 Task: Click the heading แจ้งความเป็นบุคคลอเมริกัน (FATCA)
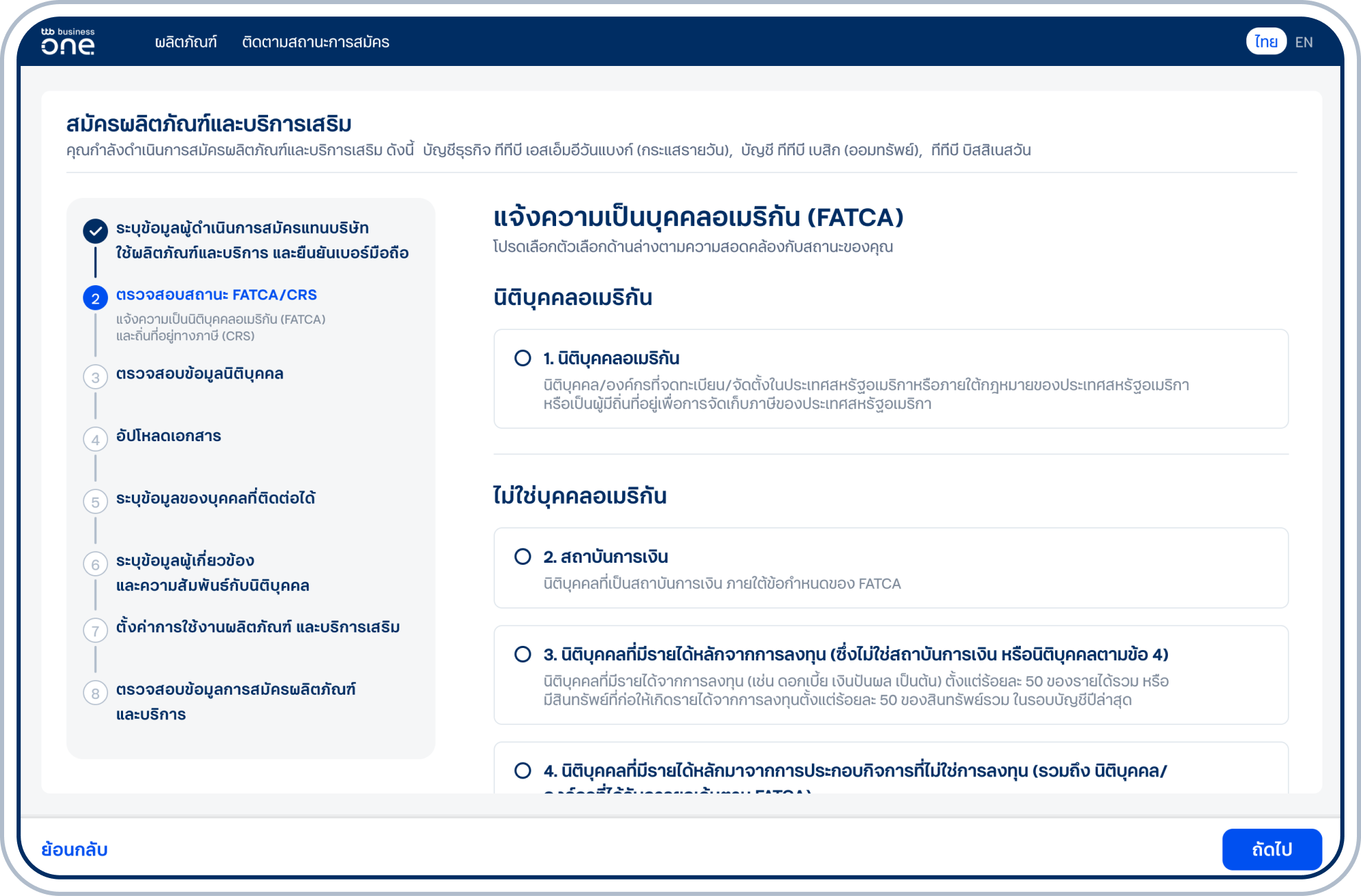pos(698,217)
